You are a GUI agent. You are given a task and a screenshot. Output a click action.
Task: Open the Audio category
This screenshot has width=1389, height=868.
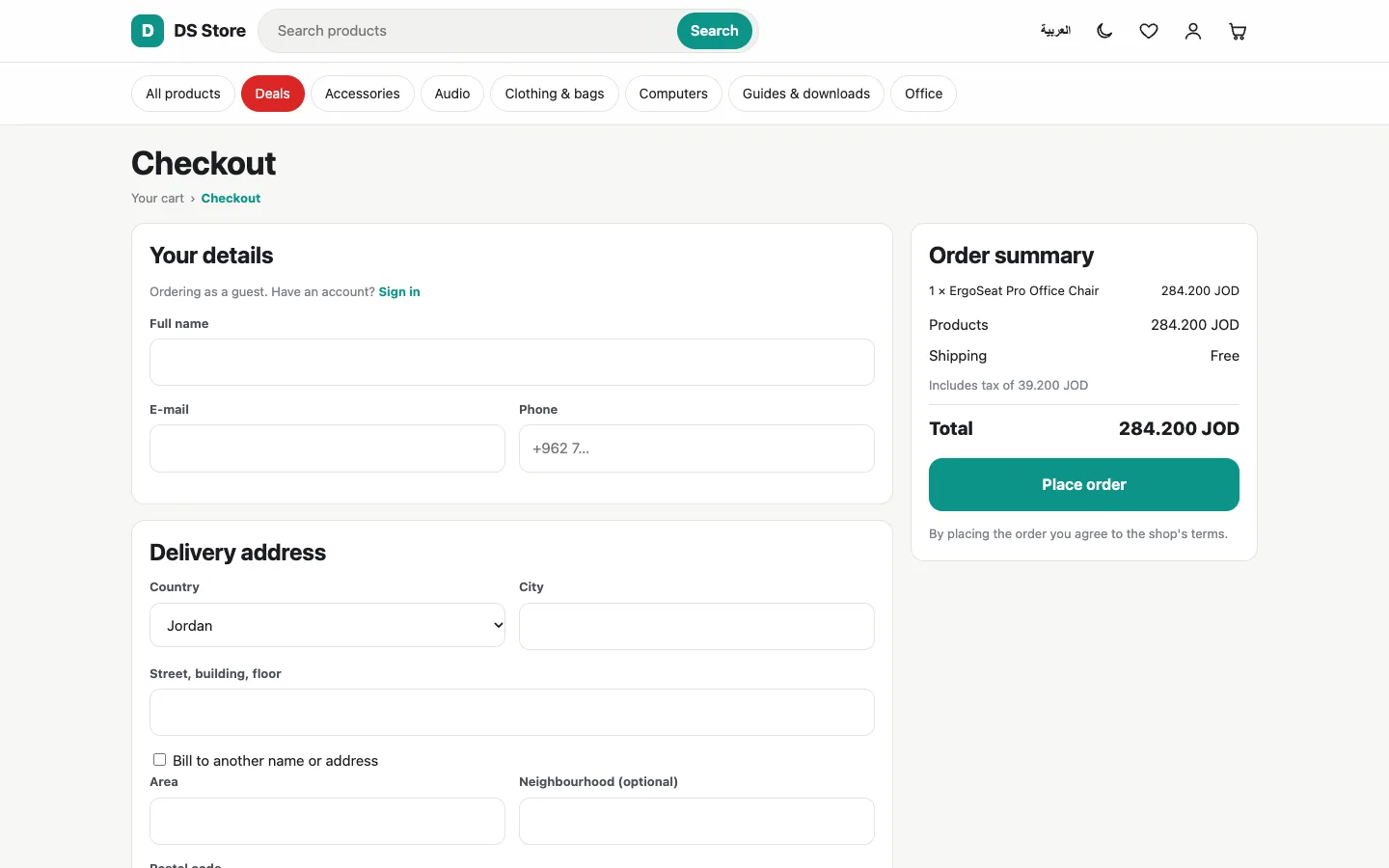[x=452, y=94]
